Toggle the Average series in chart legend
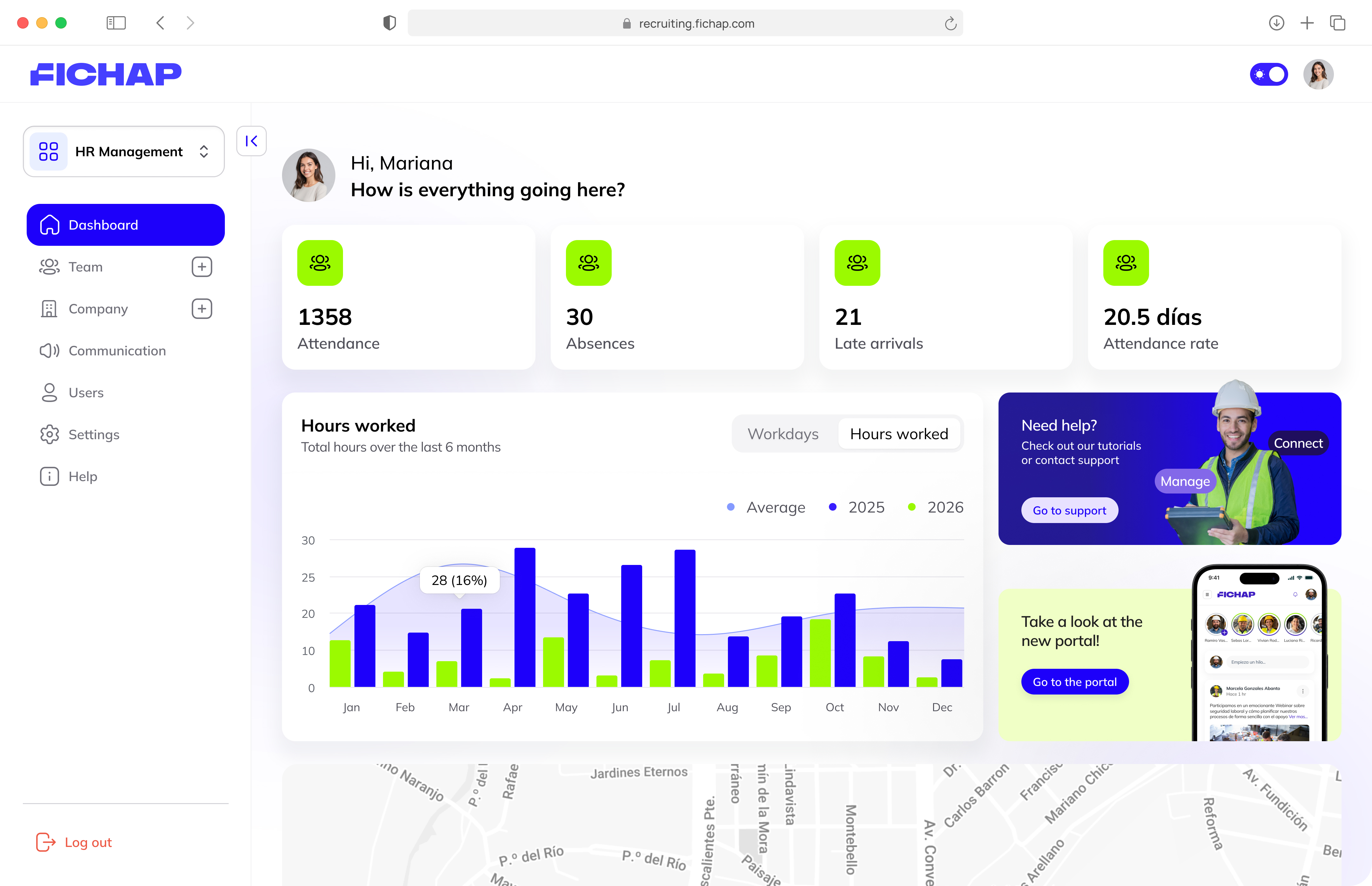This screenshot has height=886, width=1372. tap(767, 507)
